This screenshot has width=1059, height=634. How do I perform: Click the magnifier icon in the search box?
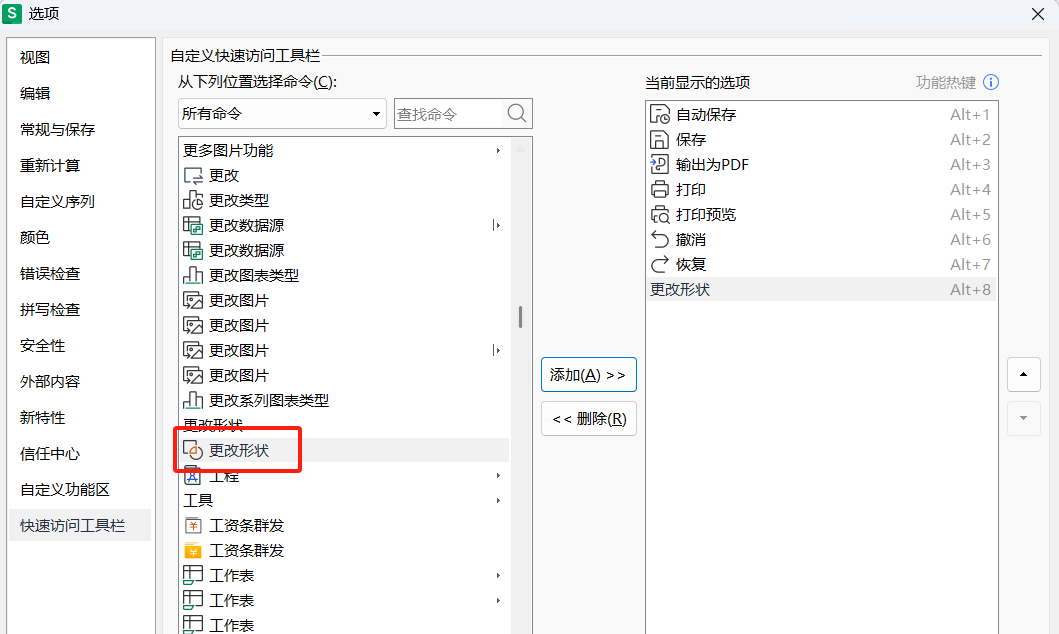[x=518, y=113]
